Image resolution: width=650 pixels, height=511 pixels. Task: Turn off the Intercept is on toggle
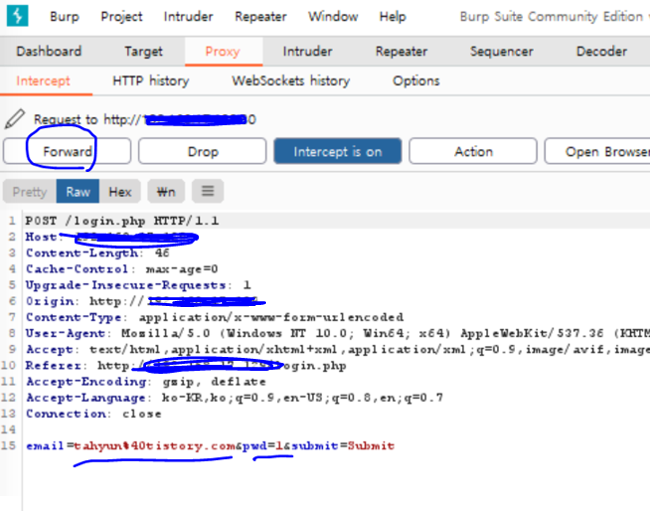coord(337,151)
